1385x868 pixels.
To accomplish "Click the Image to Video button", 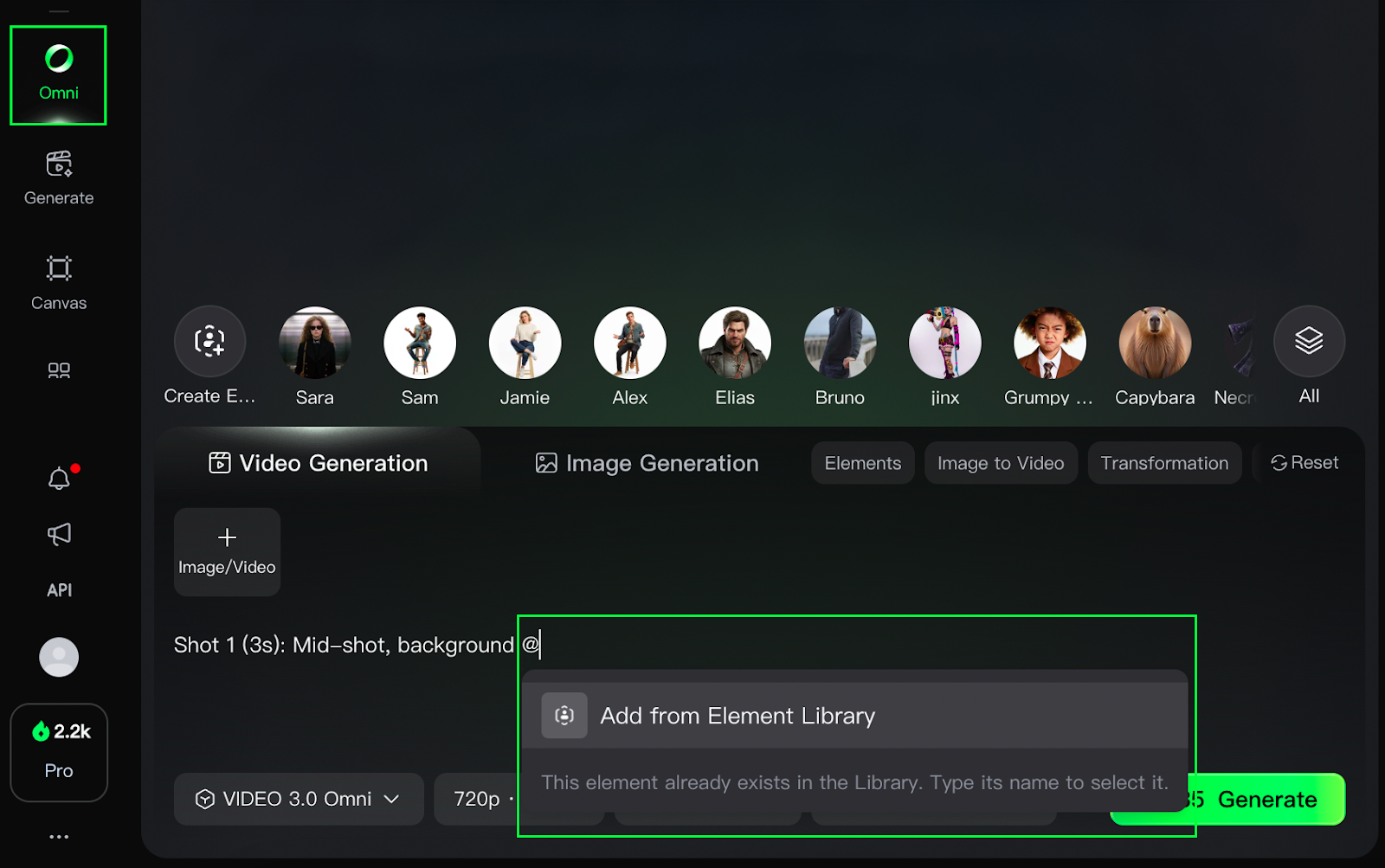I will pos(1000,463).
